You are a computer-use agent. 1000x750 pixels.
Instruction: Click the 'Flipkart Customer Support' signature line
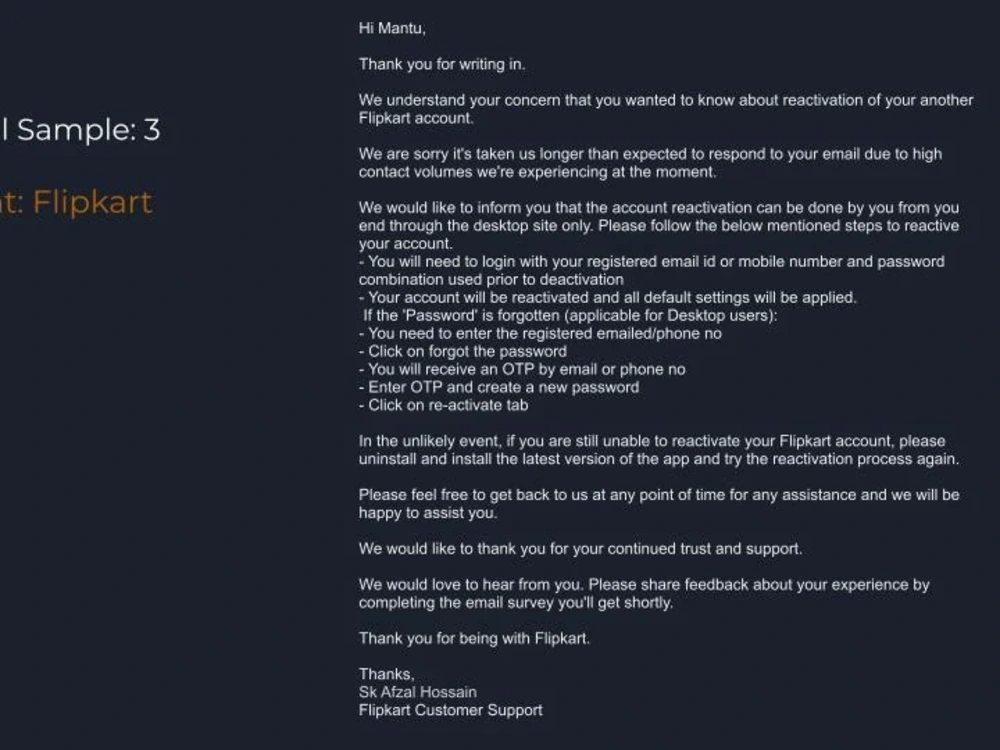tap(450, 710)
